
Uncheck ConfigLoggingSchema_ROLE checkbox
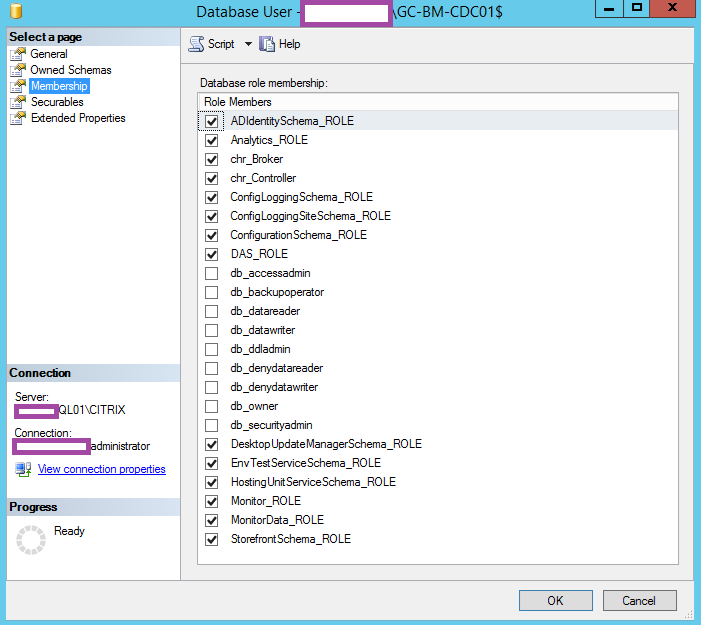[x=211, y=197]
